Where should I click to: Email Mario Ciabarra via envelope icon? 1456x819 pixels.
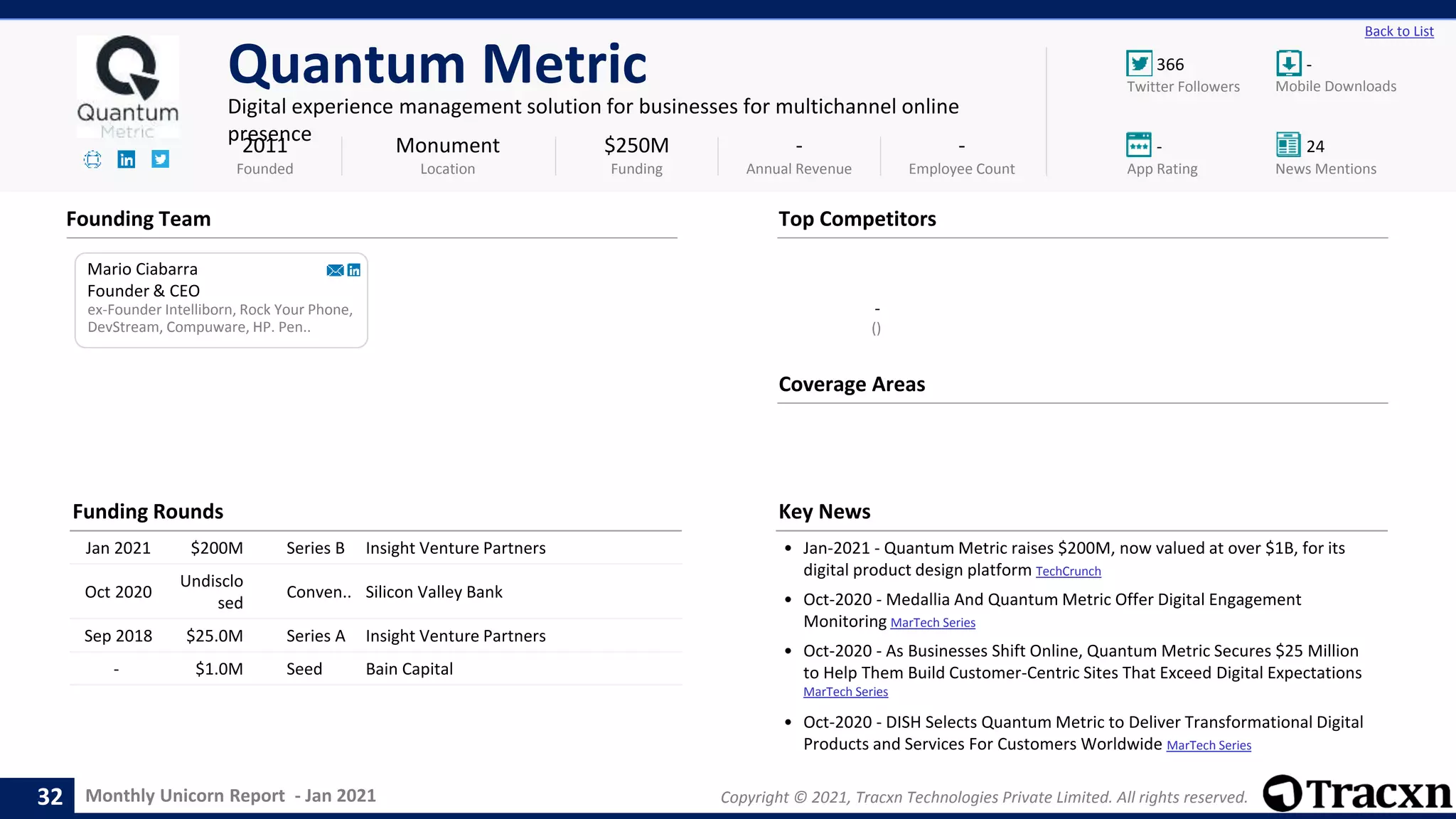pos(335,270)
